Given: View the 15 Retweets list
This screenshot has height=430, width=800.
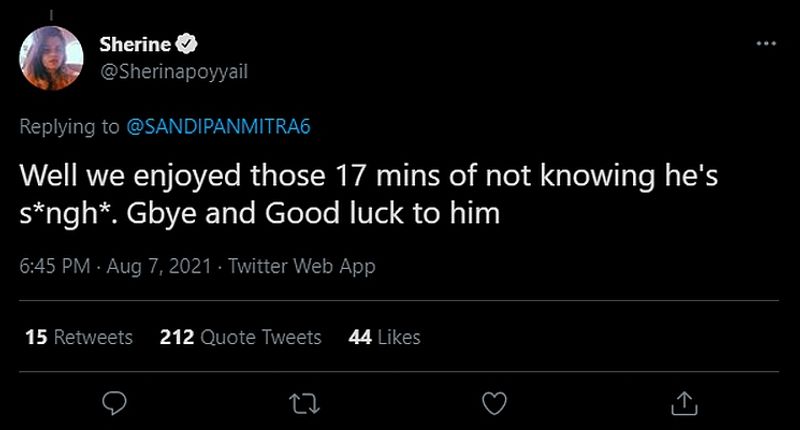Looking at the screenshot, I should pyautogui.click(x=78, y=337).
